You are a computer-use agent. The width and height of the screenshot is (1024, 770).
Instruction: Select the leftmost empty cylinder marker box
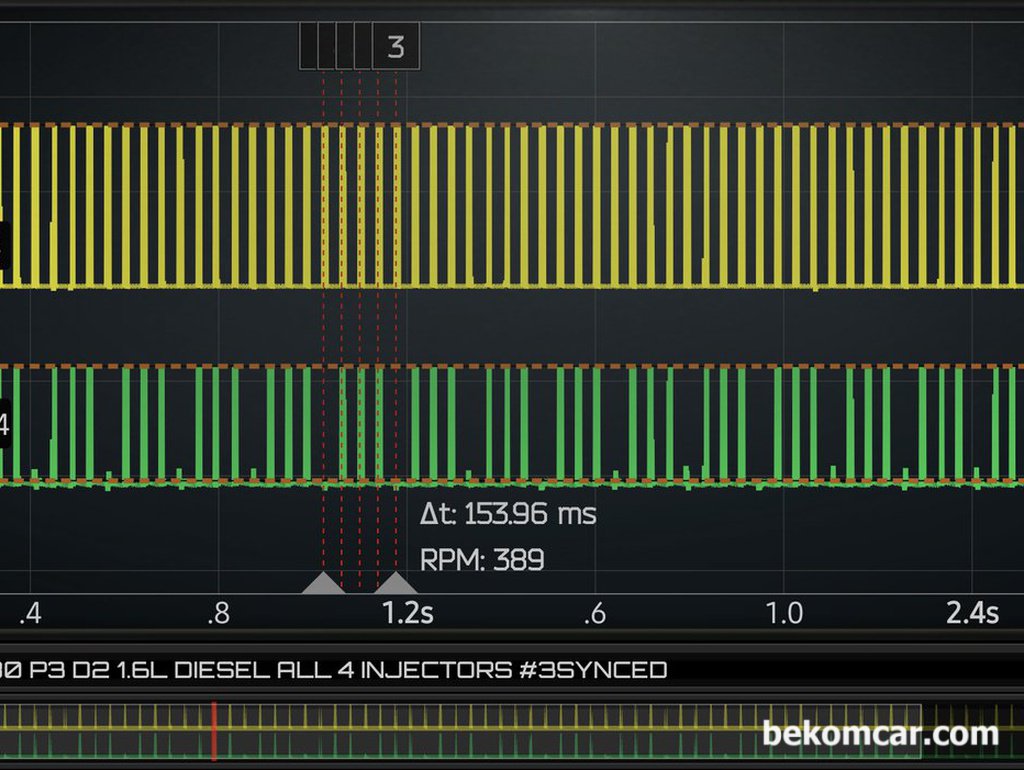coord(308,47)
